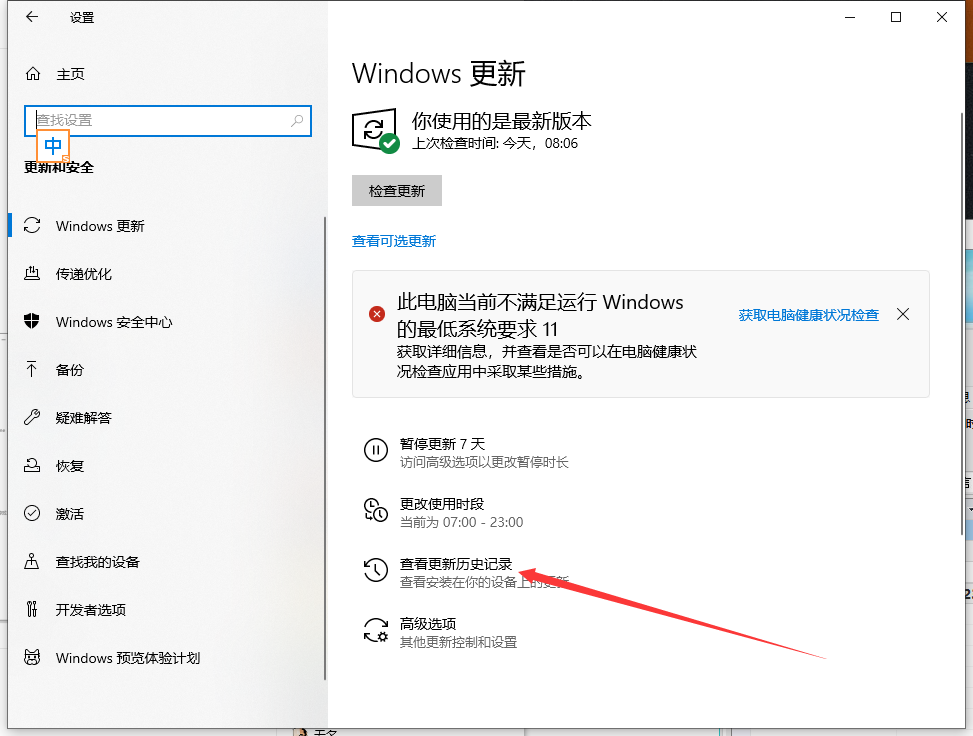Click the gear sync icon beside 高级选项

(x=375, y=630)
